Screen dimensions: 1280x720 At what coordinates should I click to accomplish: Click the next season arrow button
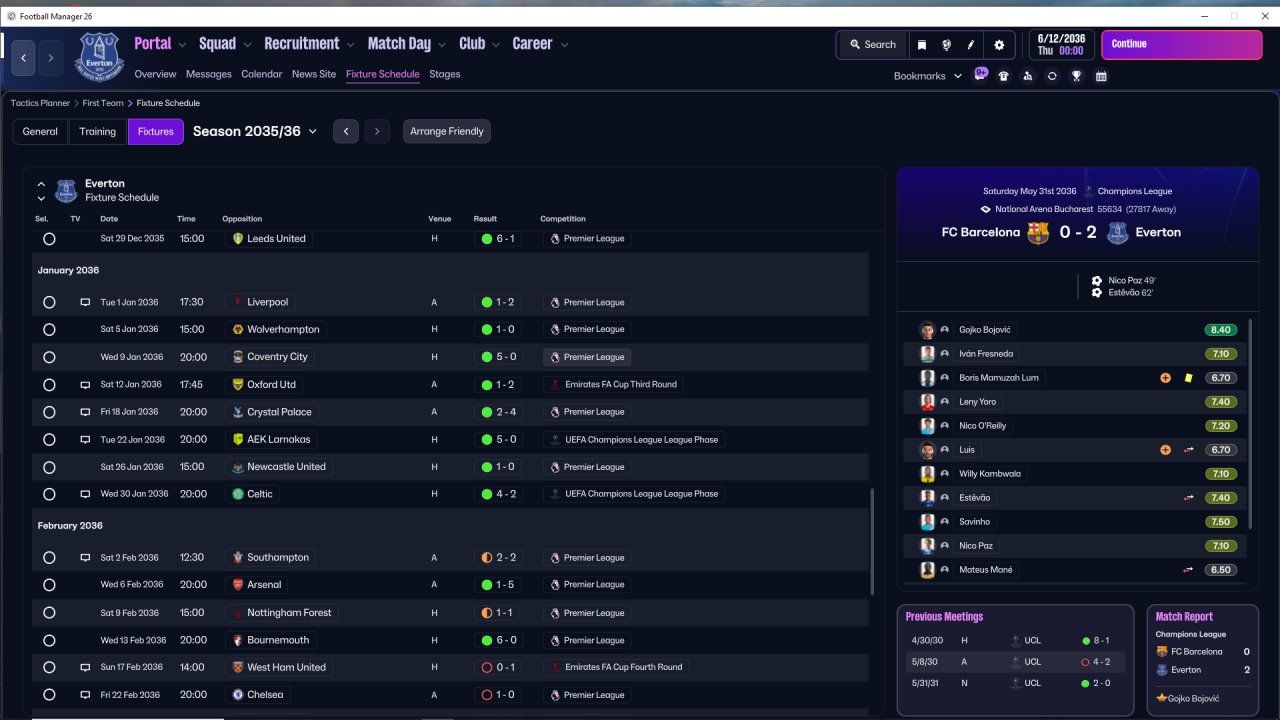click(377, 131)
